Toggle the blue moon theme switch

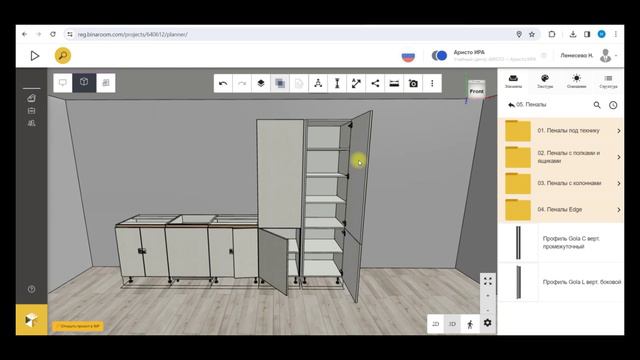[x=439, y=56]
